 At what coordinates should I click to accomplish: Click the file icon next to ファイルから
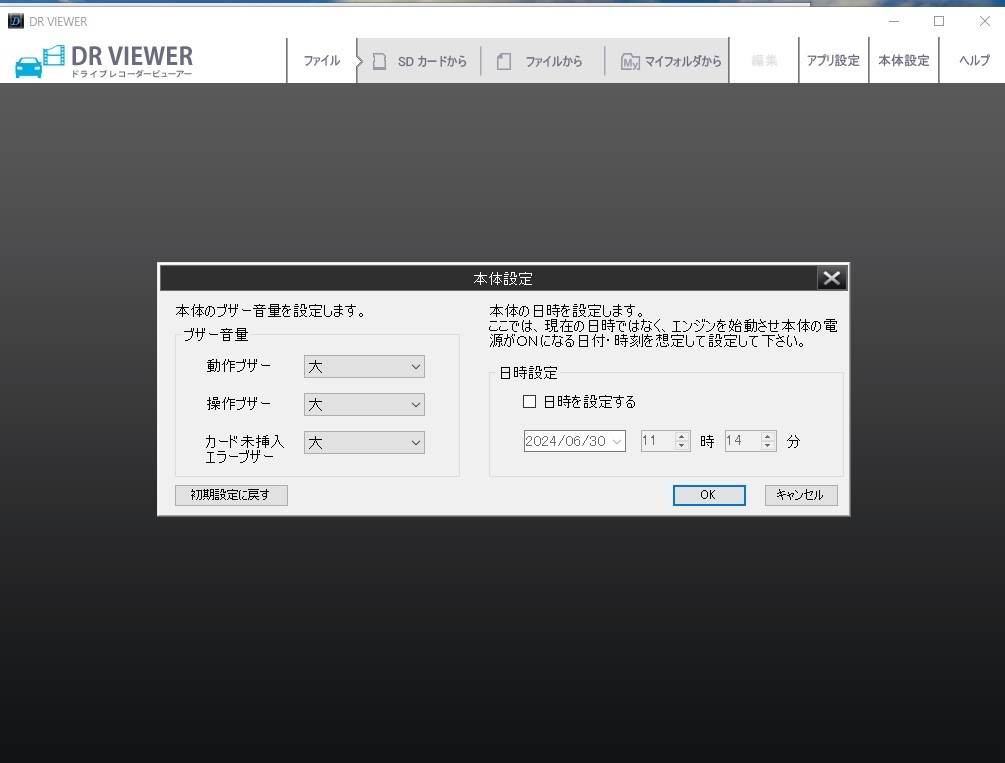(x=504, y=60)
